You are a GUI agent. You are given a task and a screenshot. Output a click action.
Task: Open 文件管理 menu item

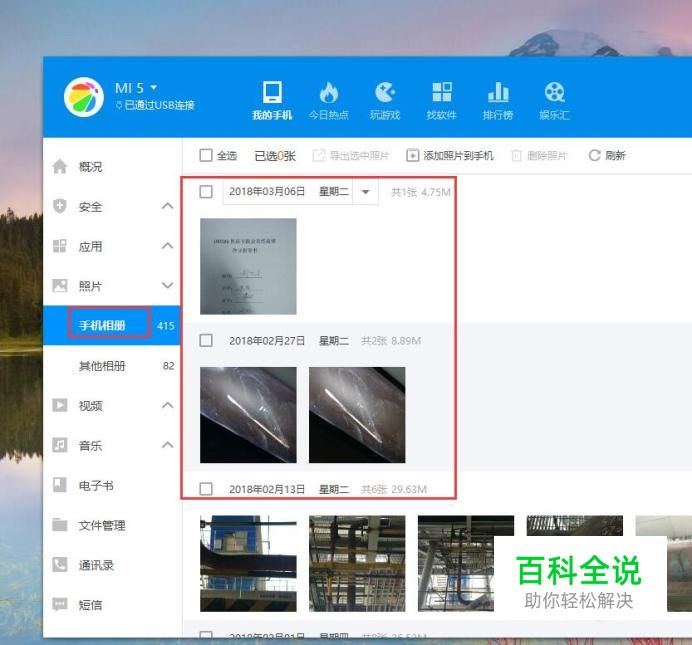click(x=102, y=525)
